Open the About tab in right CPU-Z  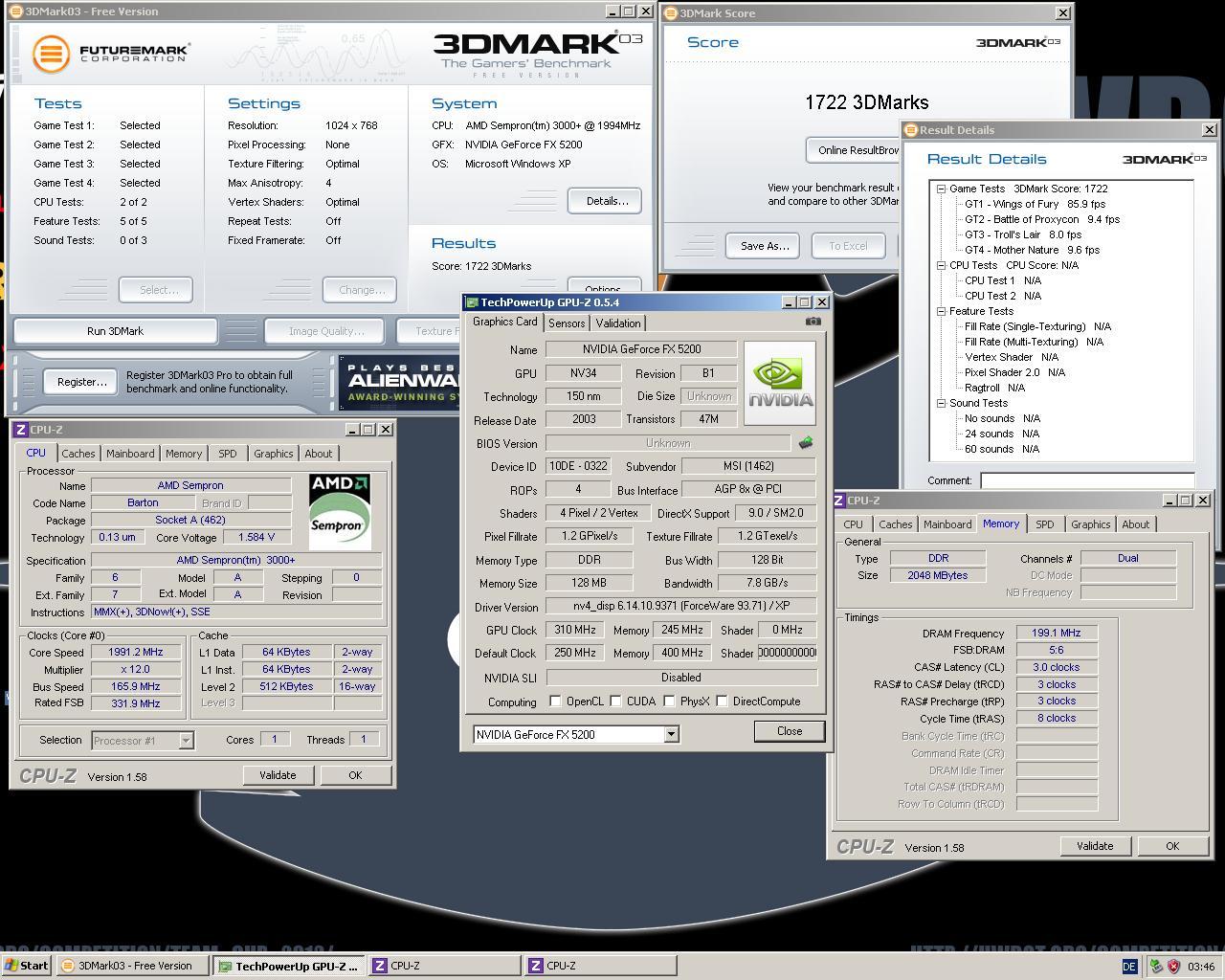click(1136, 524)
